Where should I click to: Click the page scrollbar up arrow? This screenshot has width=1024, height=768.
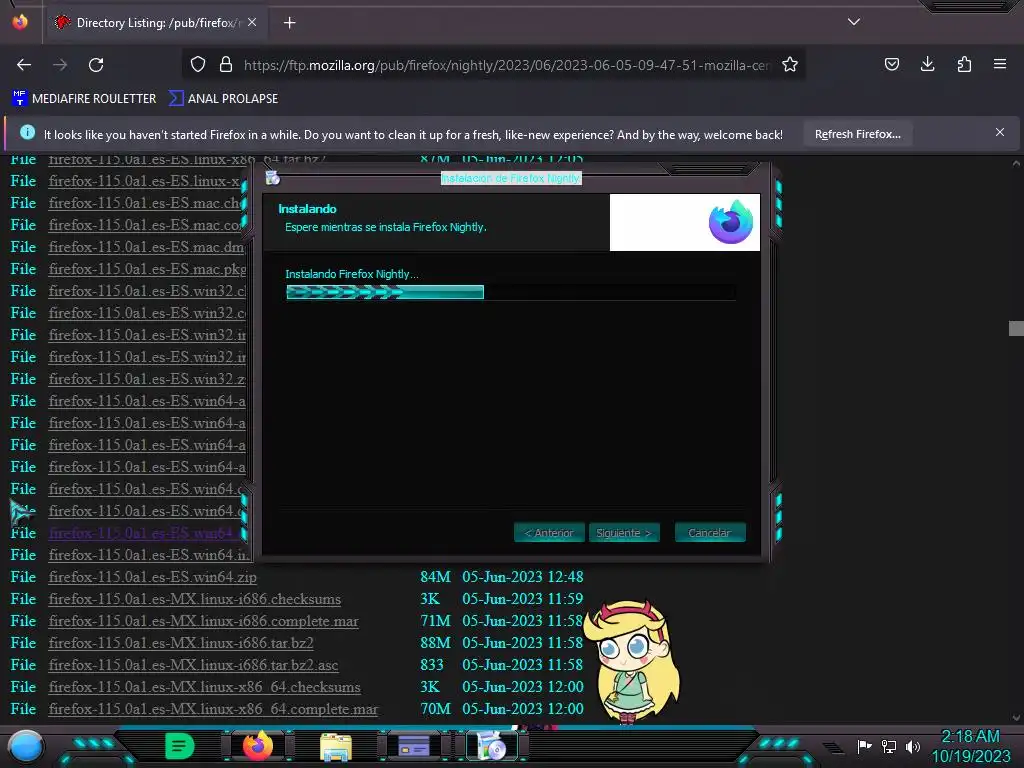1016,163
